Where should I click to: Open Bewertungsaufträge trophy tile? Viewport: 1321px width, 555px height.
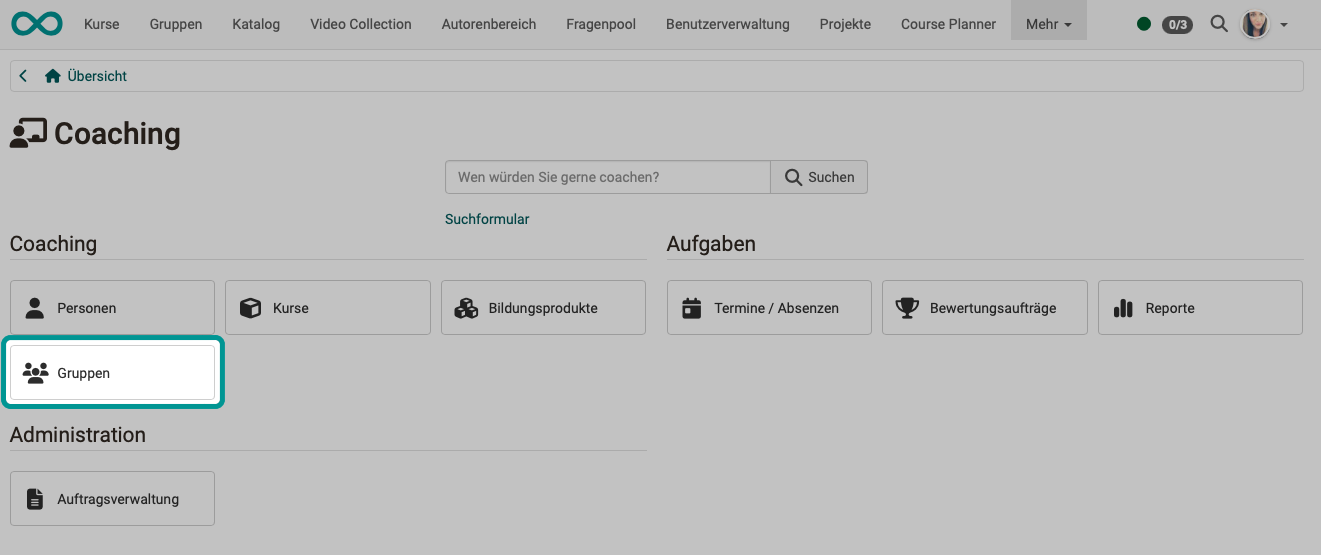984,308
